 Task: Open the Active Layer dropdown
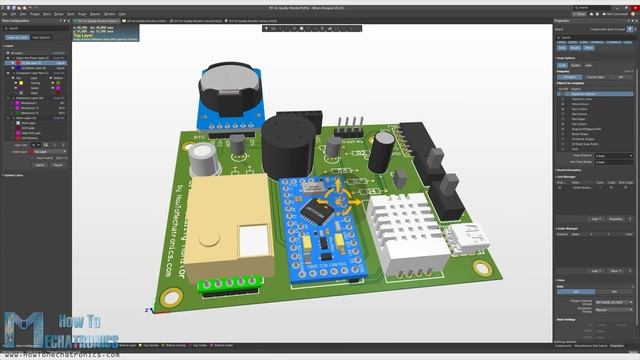click(x=49, y=152)
